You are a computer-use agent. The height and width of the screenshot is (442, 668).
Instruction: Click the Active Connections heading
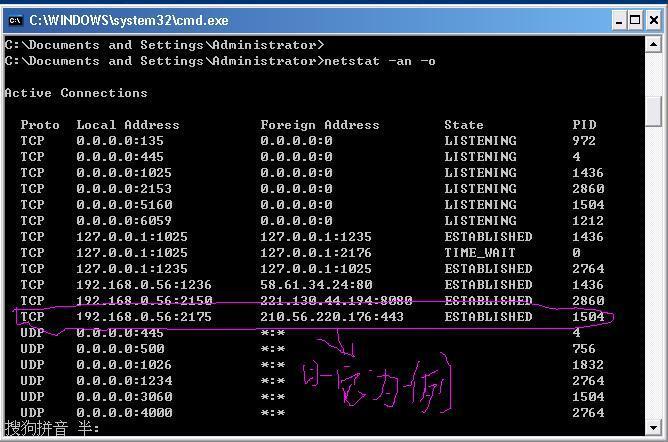(76, 93)
